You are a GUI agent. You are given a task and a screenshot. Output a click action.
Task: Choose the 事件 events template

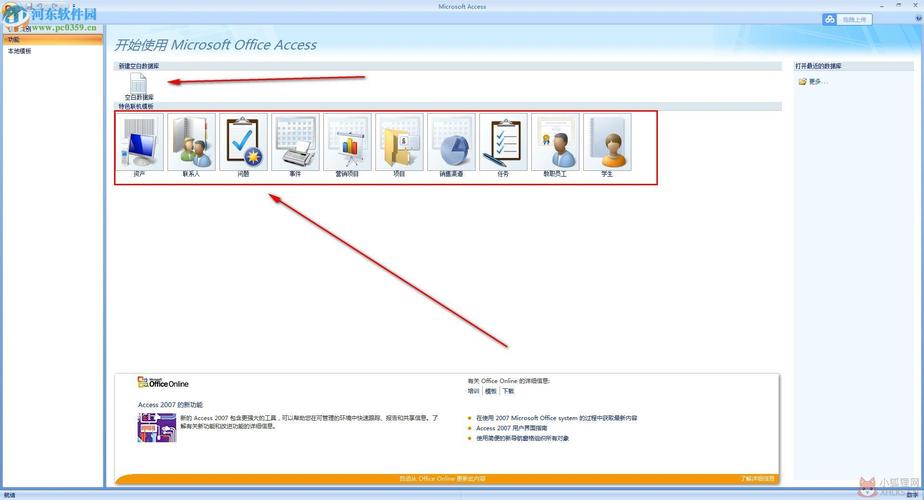(x=295, y=145)
